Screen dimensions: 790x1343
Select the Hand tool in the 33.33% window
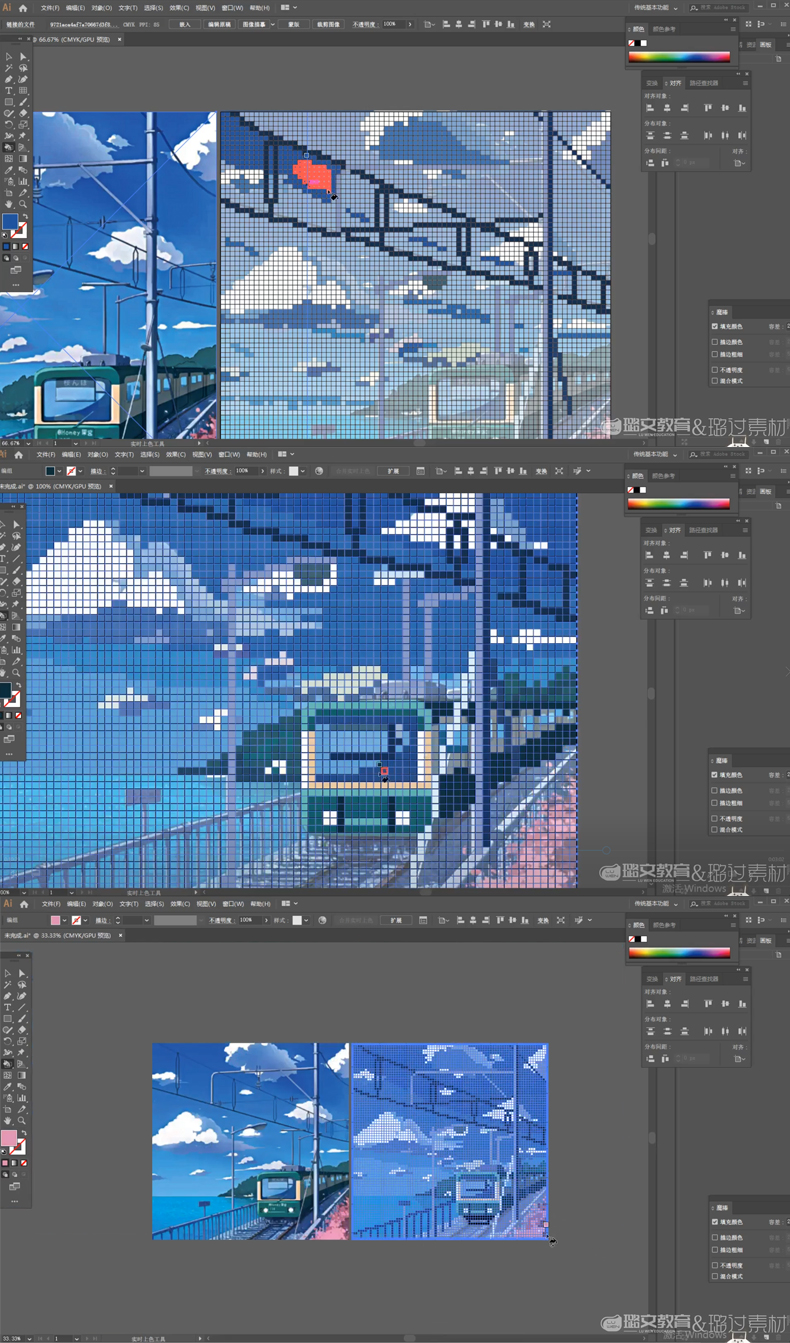point(8,1120)
